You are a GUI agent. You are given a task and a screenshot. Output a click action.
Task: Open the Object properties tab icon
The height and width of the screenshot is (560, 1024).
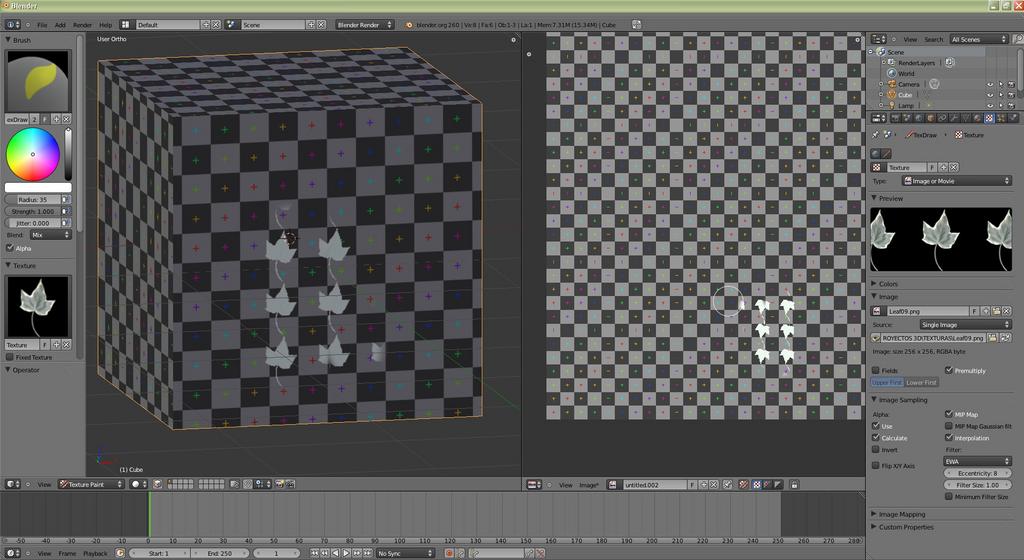tap(931, 118)
